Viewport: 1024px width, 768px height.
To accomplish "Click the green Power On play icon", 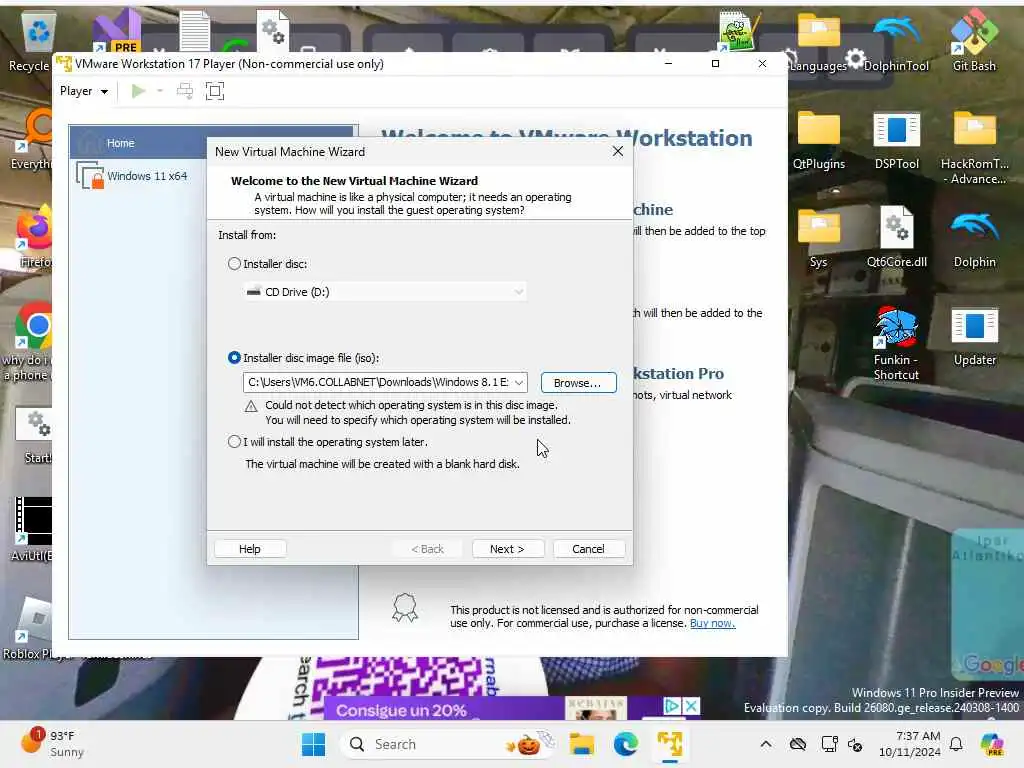I will pos(138,91).
